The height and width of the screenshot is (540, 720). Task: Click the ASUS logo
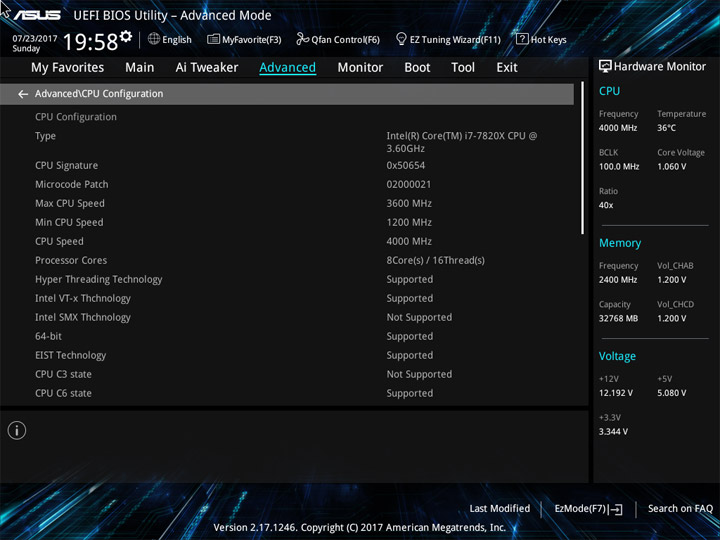tap(37, 15)
